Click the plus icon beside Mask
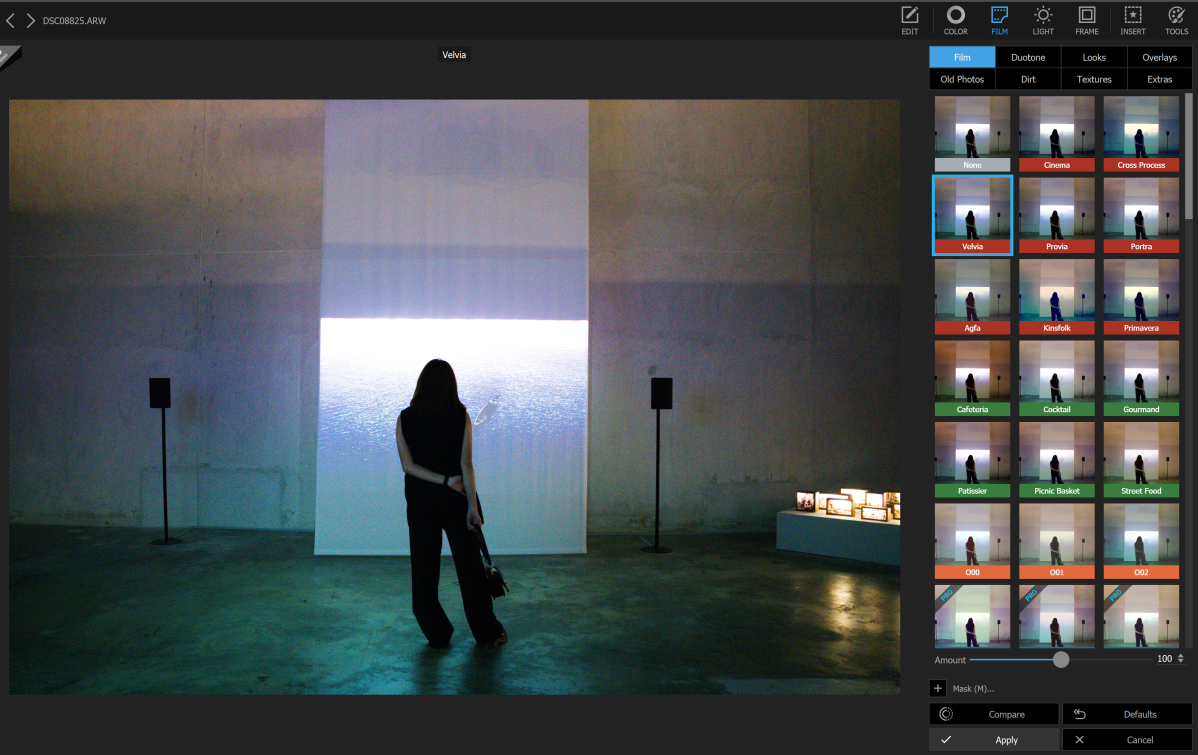The width and height of the screenshot is (1198, 755). pyautogui.click(x=938, y=688)
